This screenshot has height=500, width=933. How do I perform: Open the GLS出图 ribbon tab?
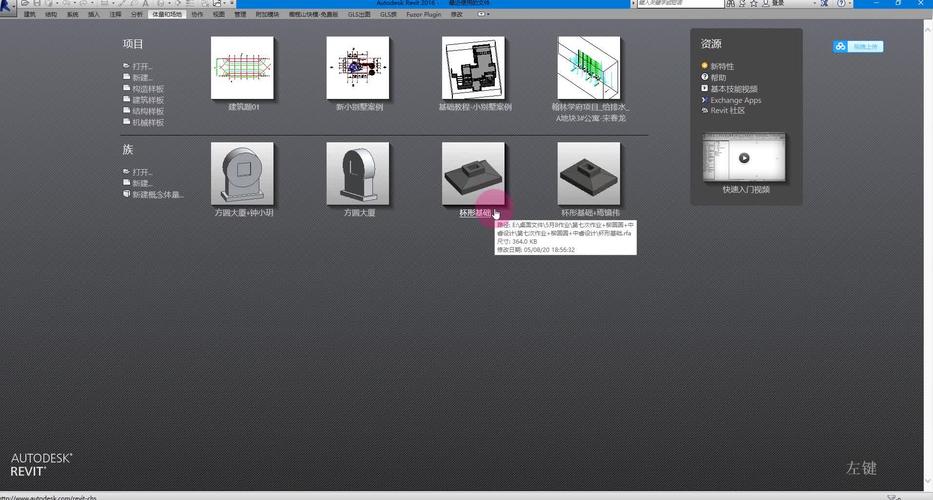[x=359, y=14]
